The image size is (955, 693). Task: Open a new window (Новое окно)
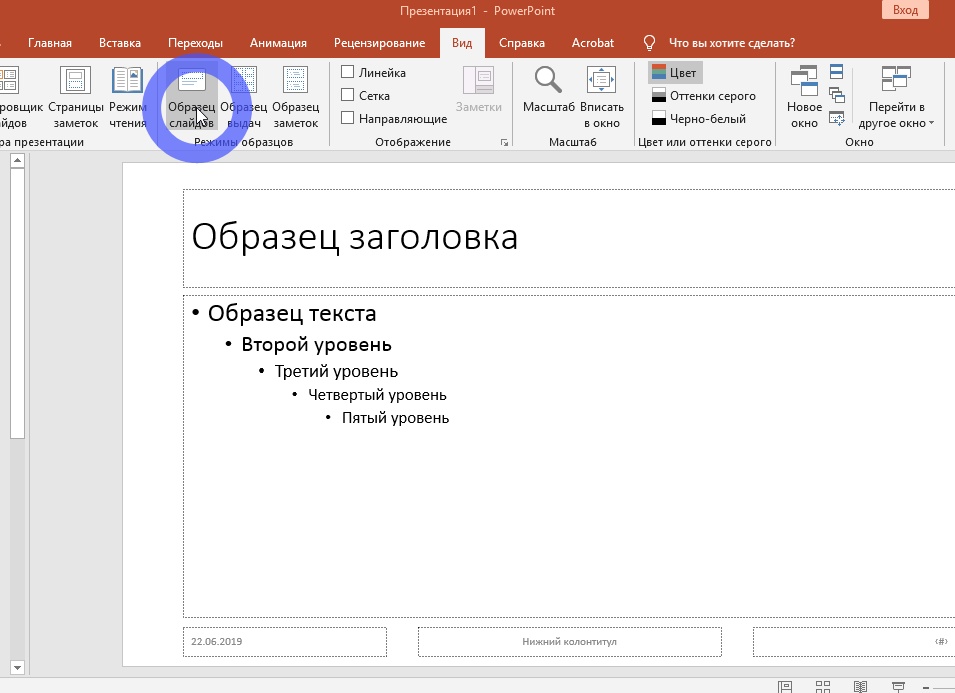tap(804, 96)
